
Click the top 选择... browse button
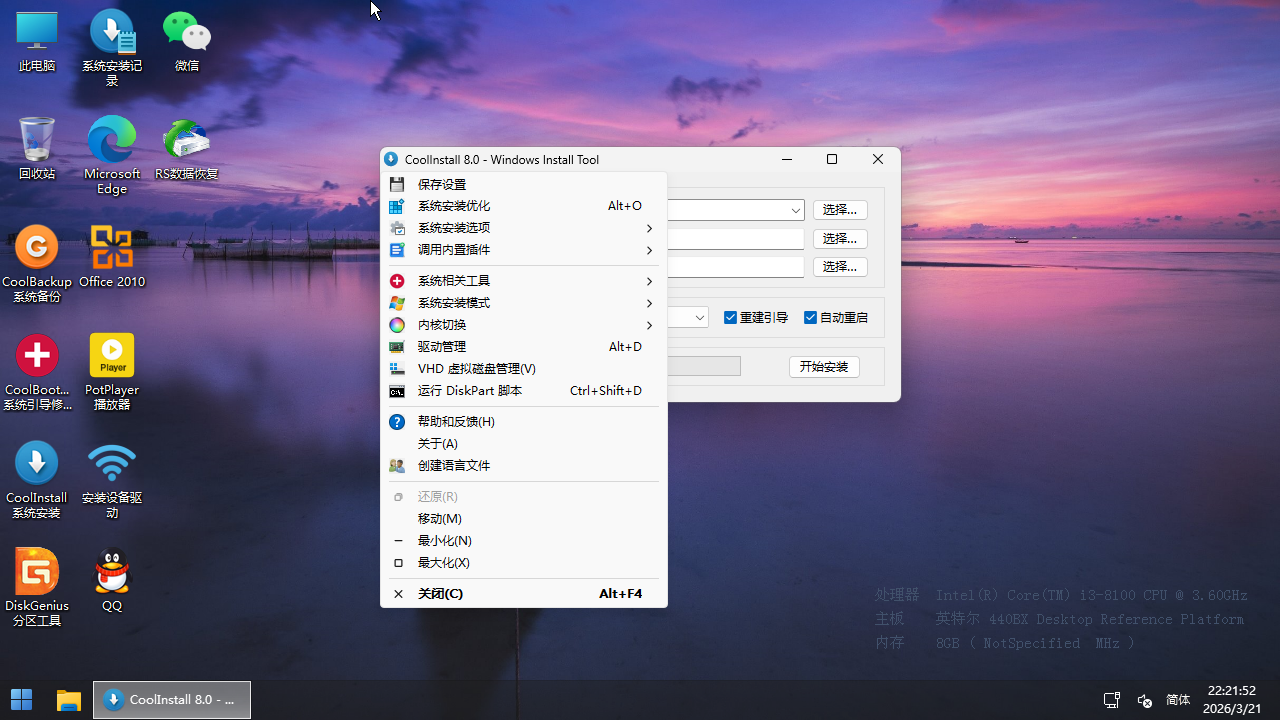click(839, 210)
